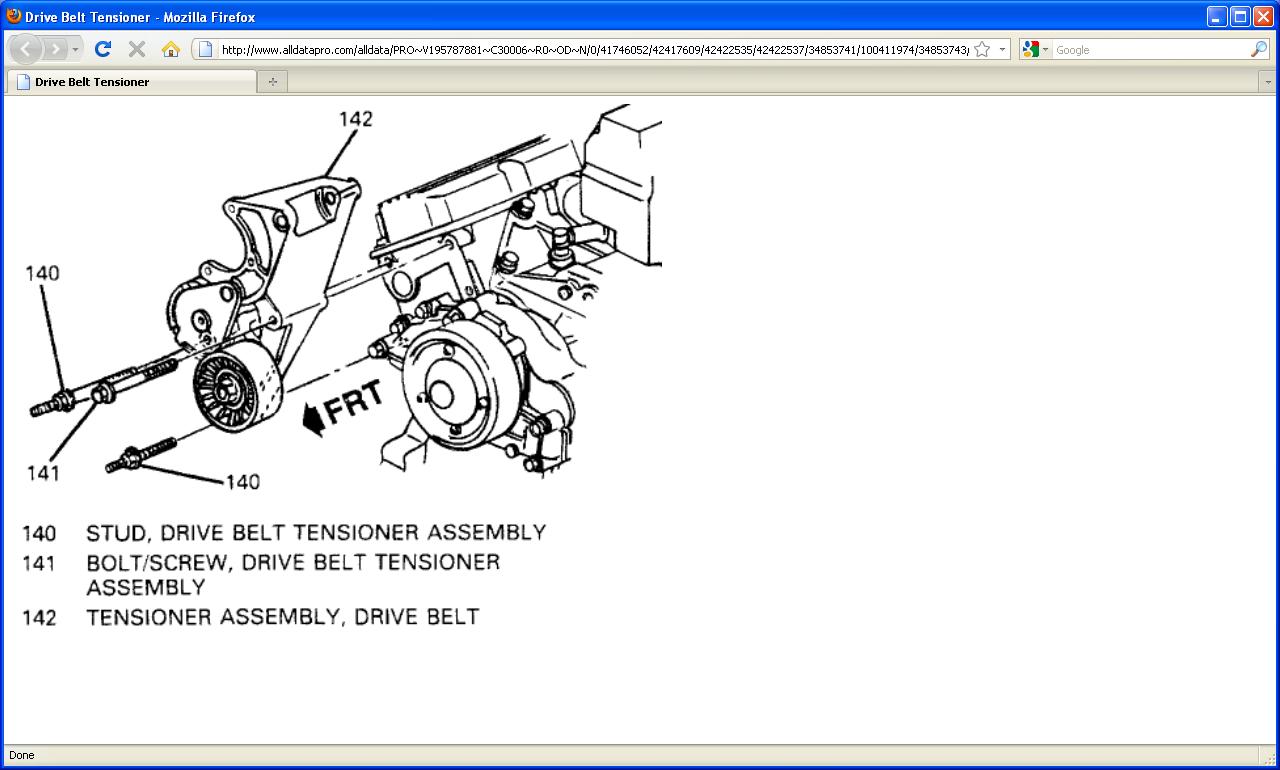1280x770 pixels.
Task: Click the search magnifier icon
Action: (x=1259, y=49)
